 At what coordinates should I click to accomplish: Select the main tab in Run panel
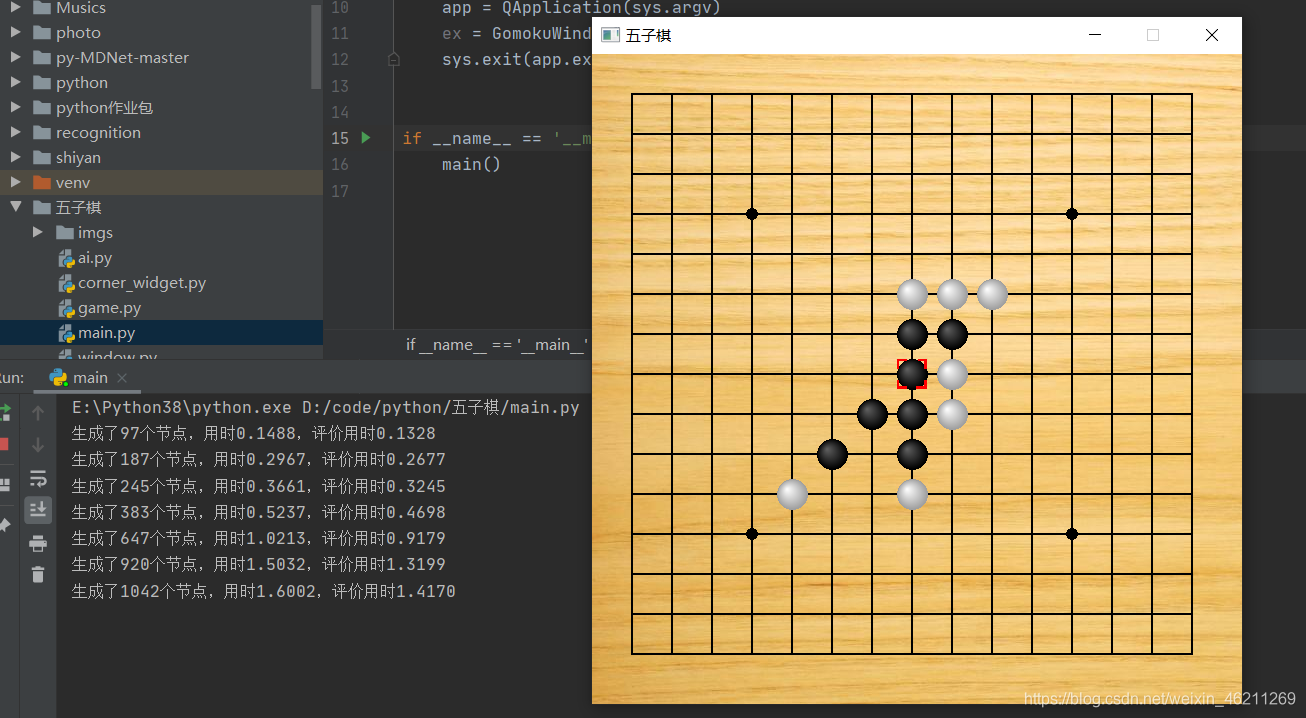tap(90, 378)
